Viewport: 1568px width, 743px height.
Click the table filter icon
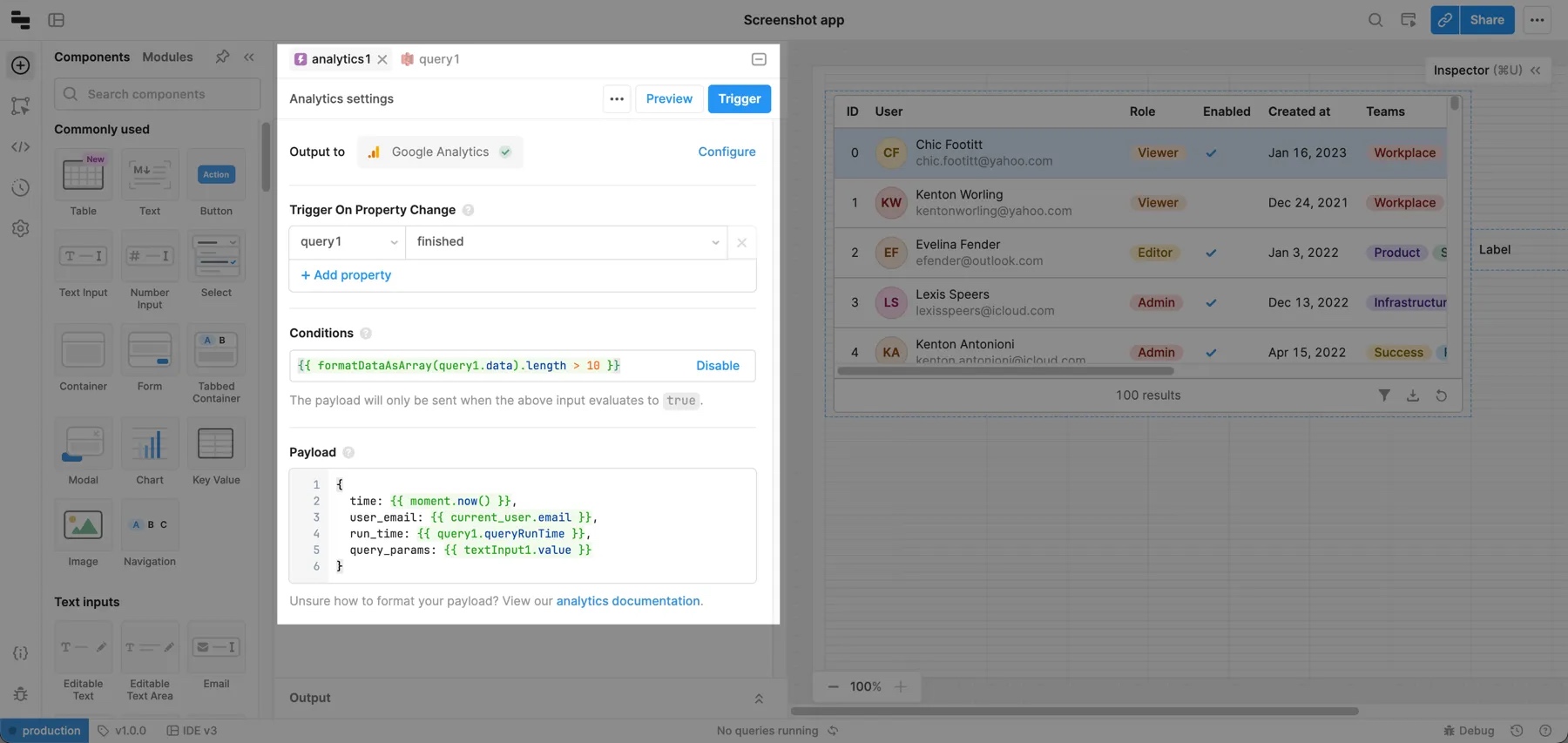tap(1384, 395)
